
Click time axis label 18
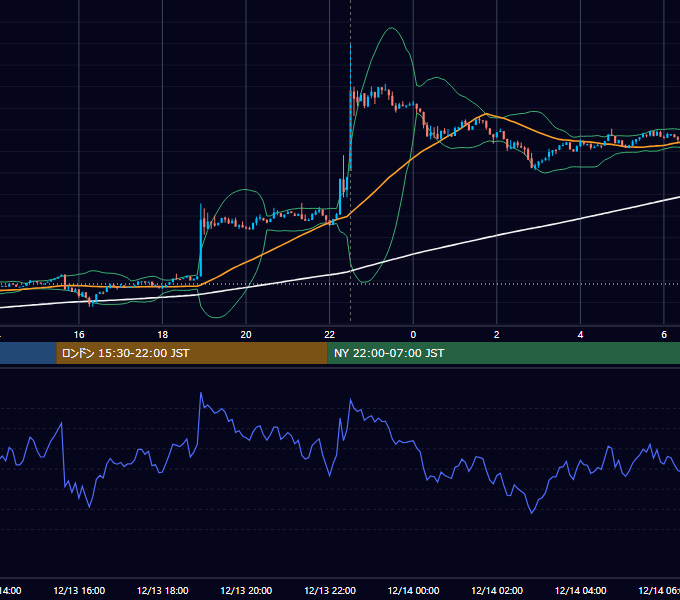point(163,335)
